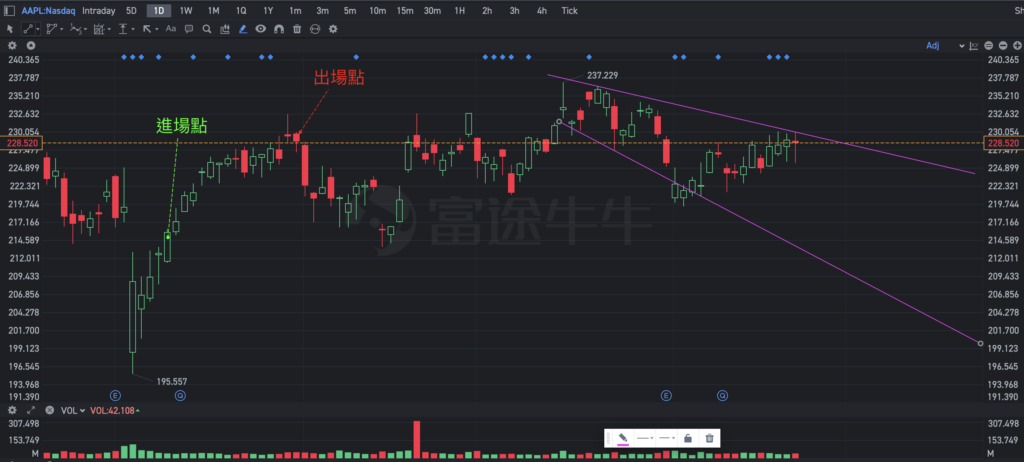Viewport: 1024px width, 462px height.
Task: Grab the floating toolbar drag handle
Action: click(x=610, y=438)
